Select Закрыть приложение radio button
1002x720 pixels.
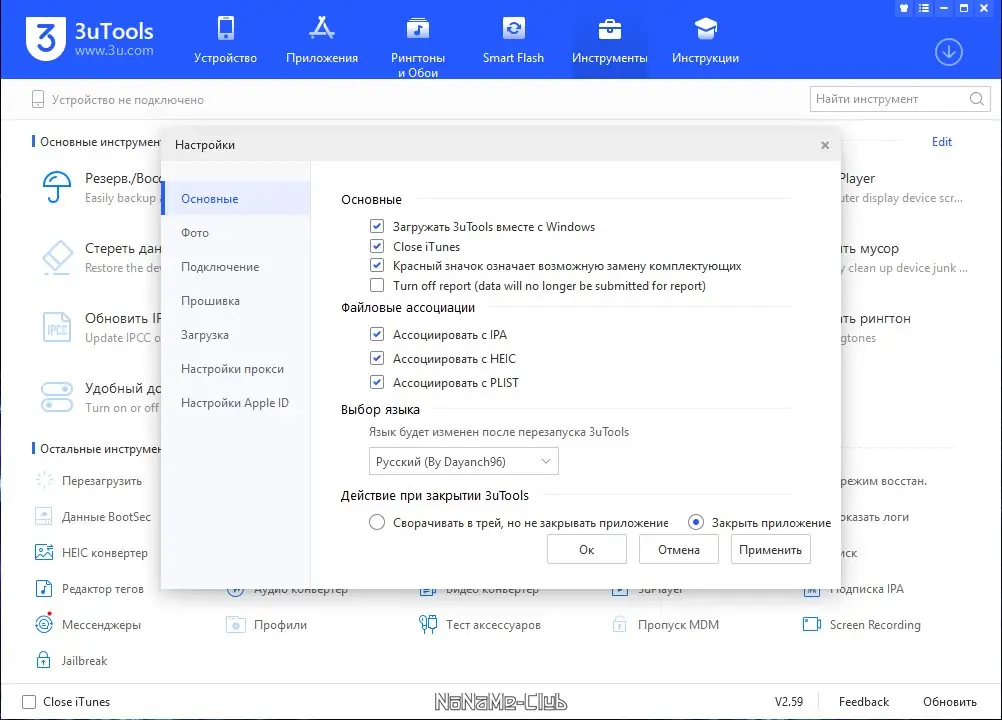pos(696,523)
